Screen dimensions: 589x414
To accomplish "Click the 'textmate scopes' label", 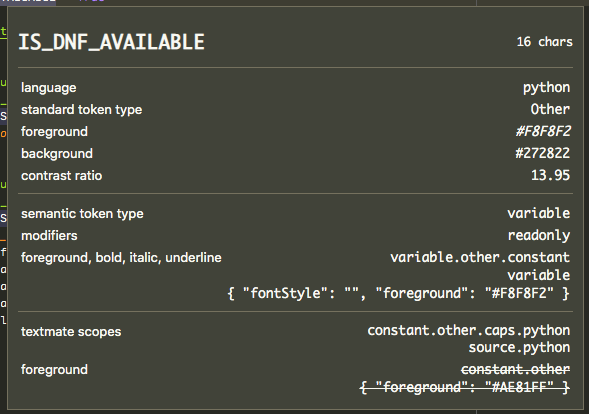I will (x=71, y=332).
